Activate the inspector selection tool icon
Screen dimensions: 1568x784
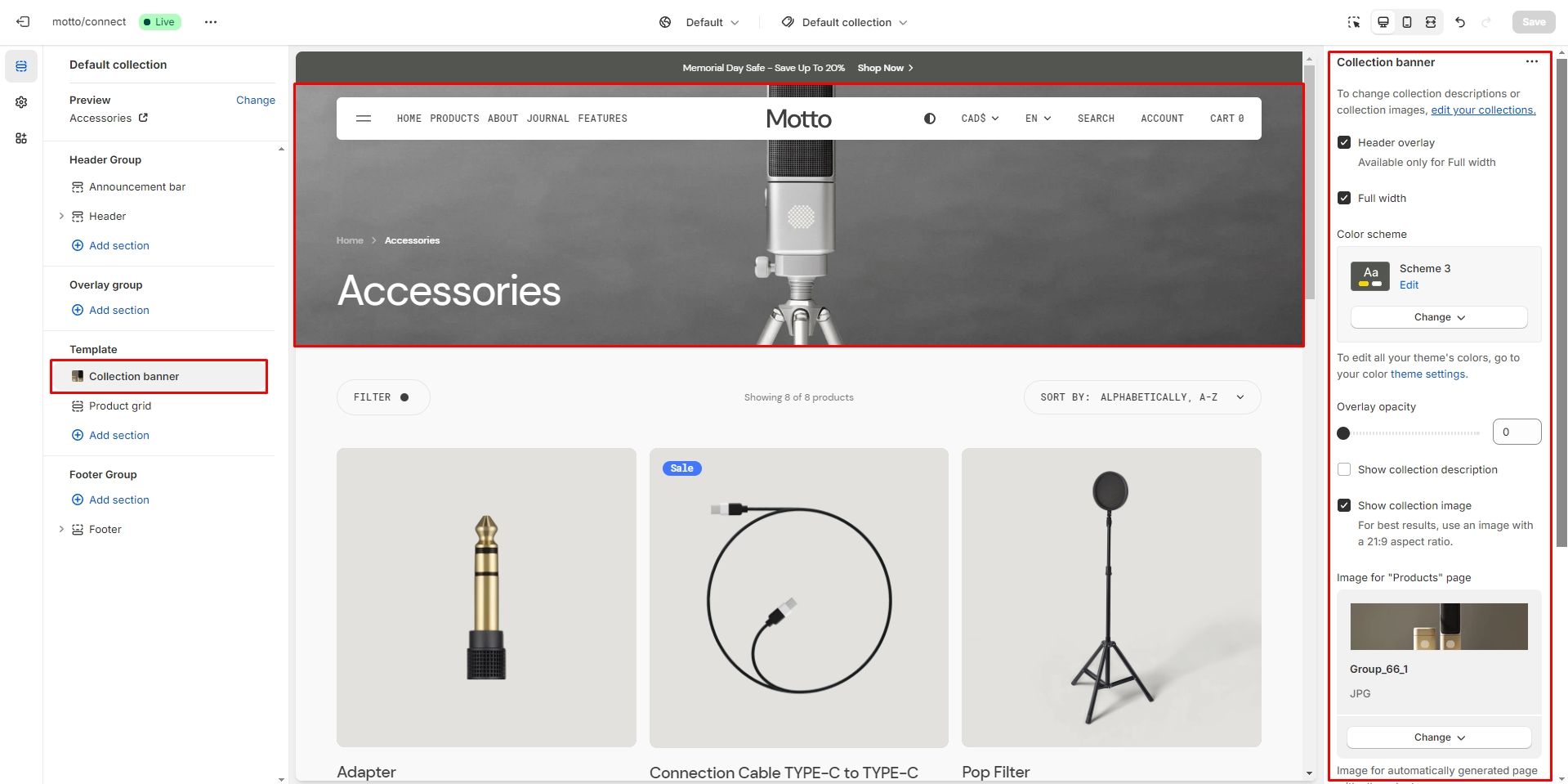(x=1354, y=22)
